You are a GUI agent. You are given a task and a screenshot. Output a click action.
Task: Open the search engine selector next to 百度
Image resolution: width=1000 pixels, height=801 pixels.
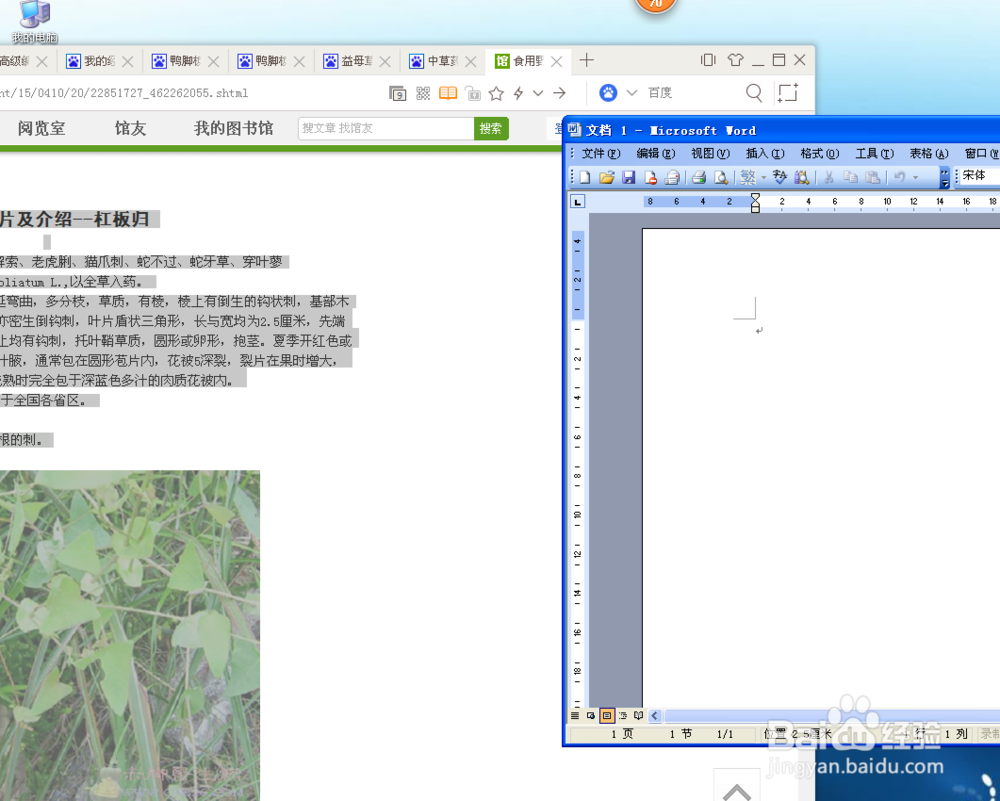tap(631, 92)
